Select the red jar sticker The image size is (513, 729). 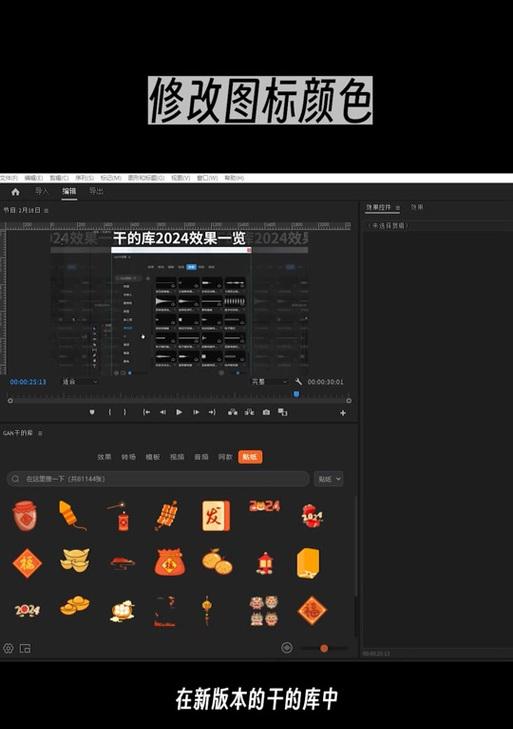coord(25,516)
